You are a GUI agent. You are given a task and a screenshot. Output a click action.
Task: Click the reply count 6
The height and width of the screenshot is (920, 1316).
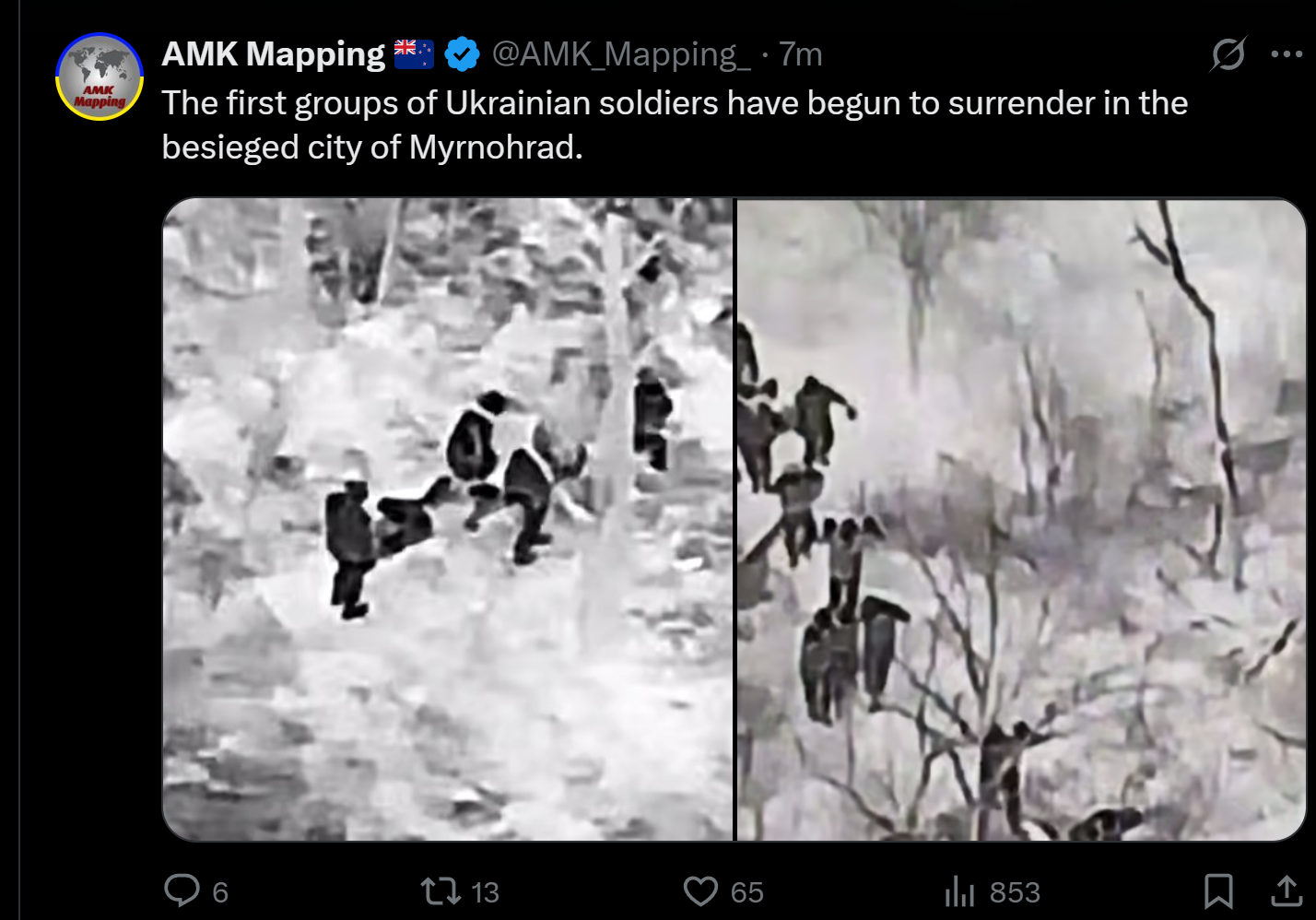(220, 892)
